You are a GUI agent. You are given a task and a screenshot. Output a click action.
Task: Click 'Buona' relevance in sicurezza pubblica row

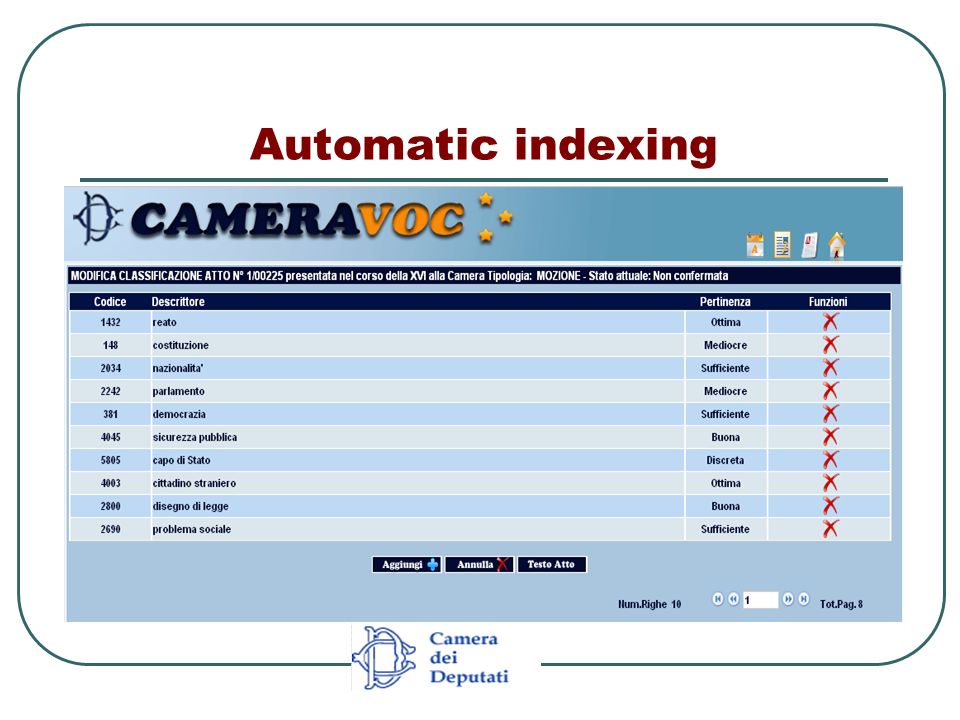pos(726,437)
